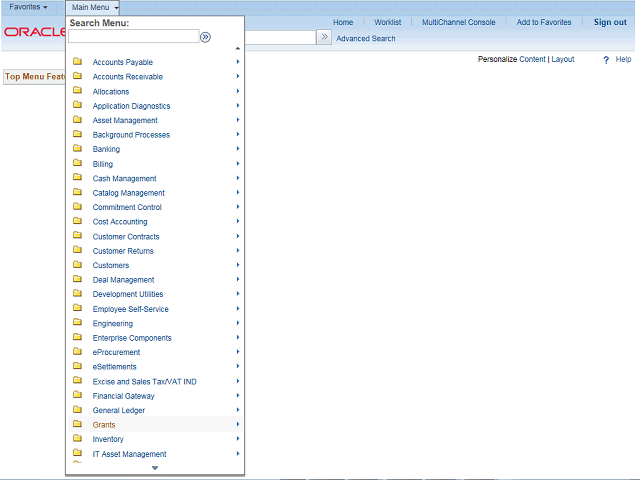This screenshot has width=640, height=480.
Task: Click the Customer Contracts folder icon
Action: [77, 236]
